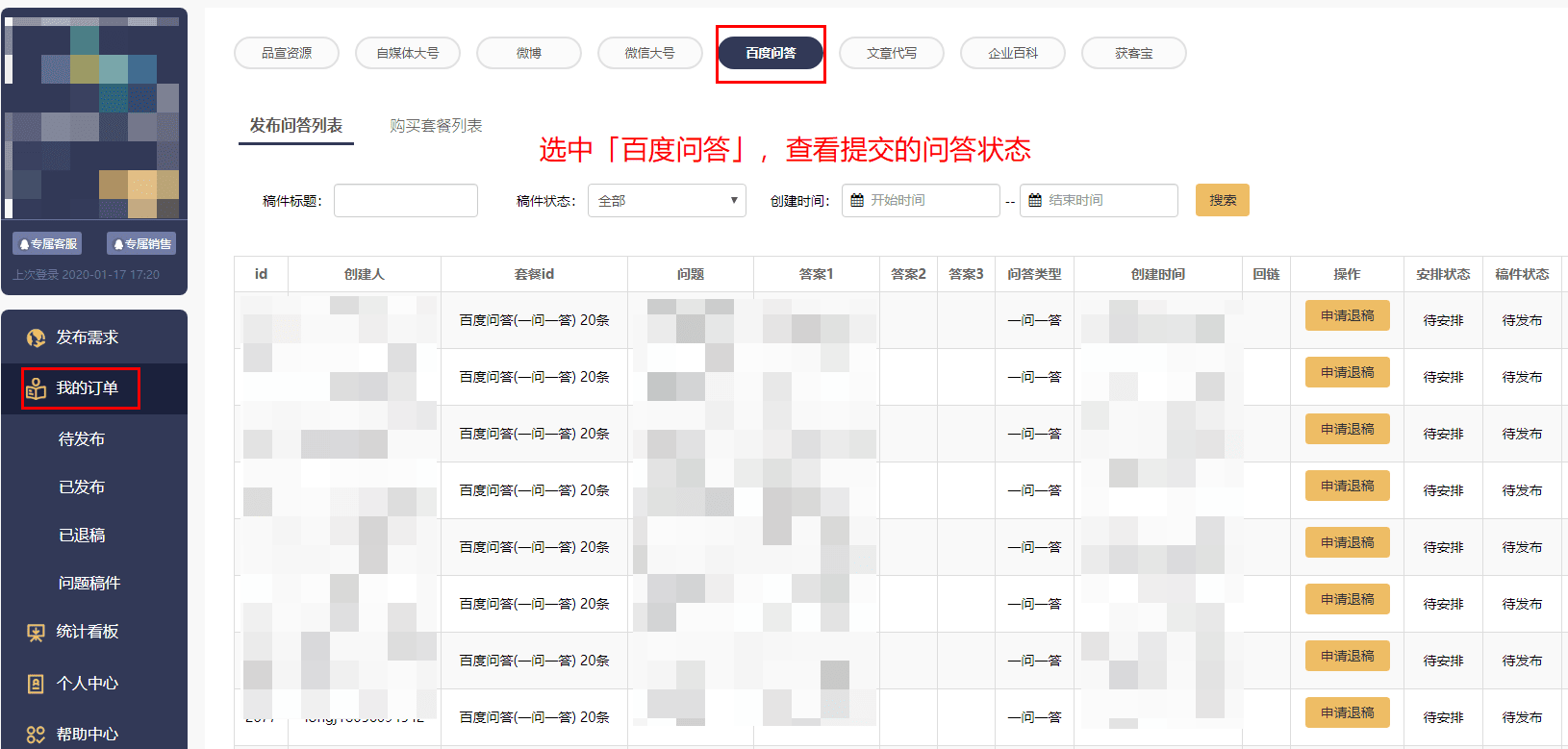Click the 帮助中心 sidebar icon
The width and height of the screenshot is (1568, 749).
[36, 735]
